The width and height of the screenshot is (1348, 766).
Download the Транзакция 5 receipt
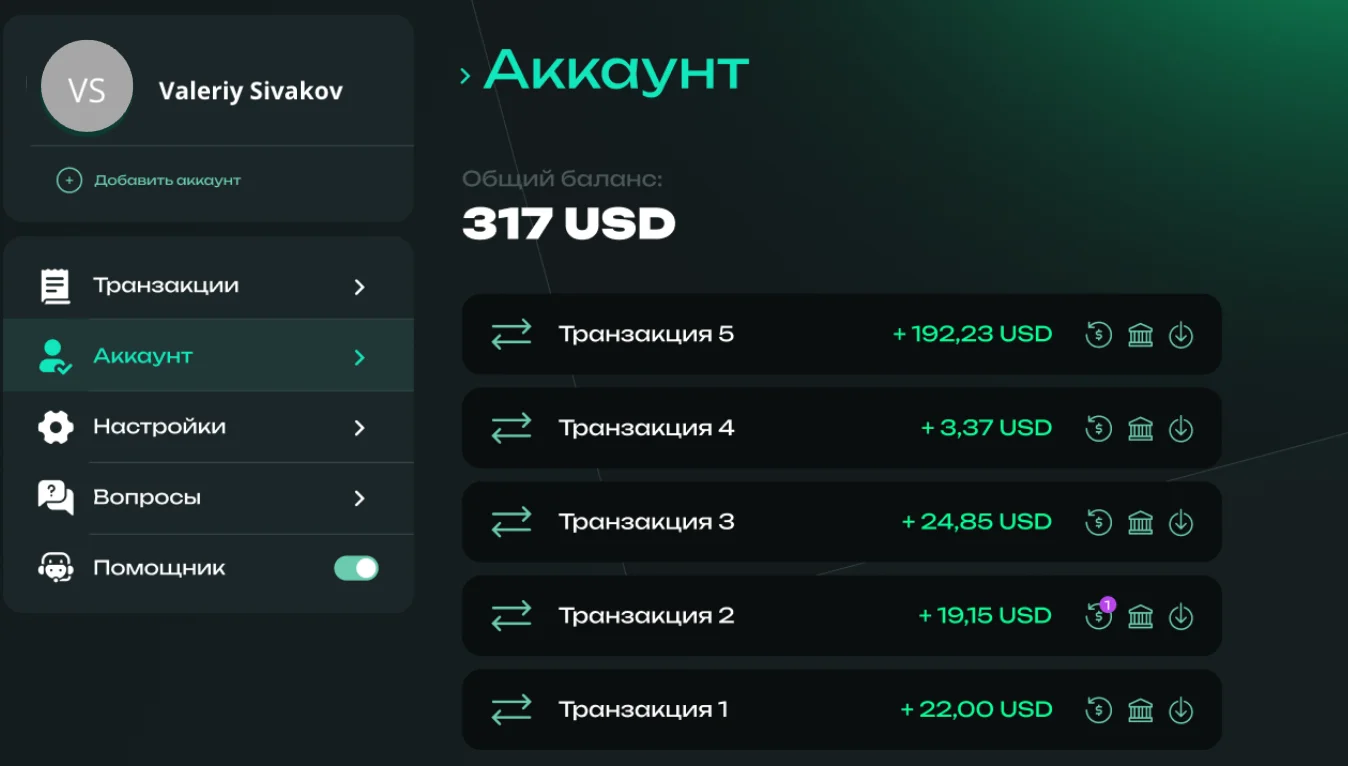(x=1181, y=335)
